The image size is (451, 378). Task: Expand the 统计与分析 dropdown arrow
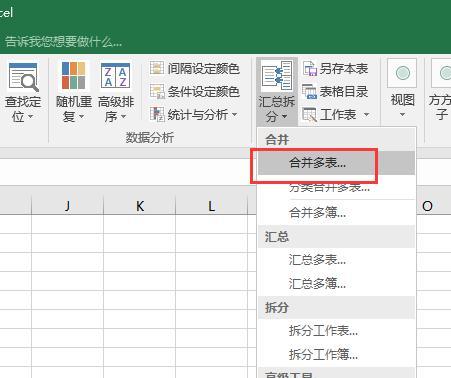[x=235, y=115]
